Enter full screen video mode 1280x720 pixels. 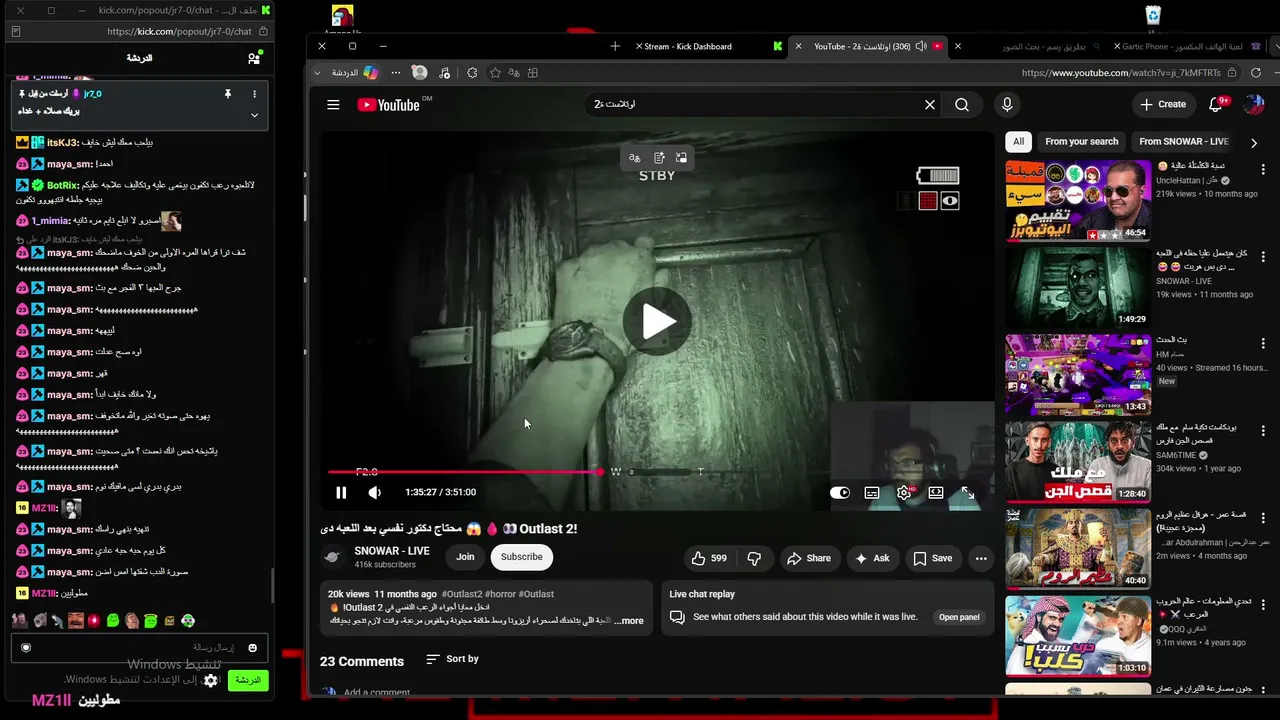[968, 492]
